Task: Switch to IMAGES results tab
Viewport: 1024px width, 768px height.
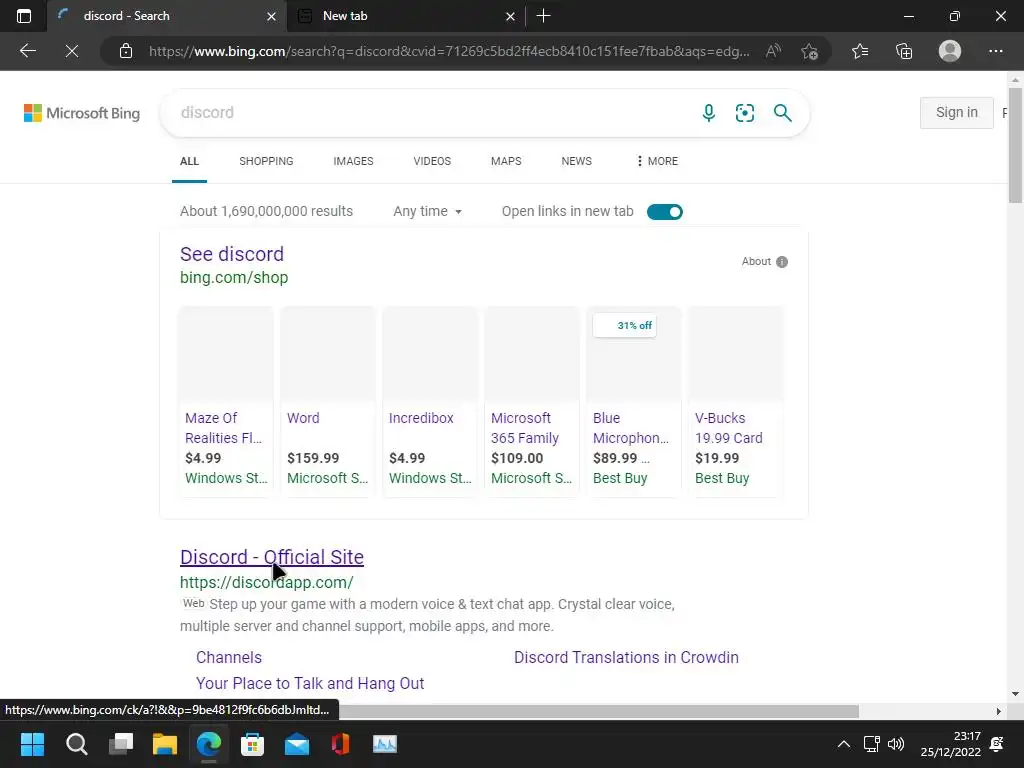Action: point(353,161)
